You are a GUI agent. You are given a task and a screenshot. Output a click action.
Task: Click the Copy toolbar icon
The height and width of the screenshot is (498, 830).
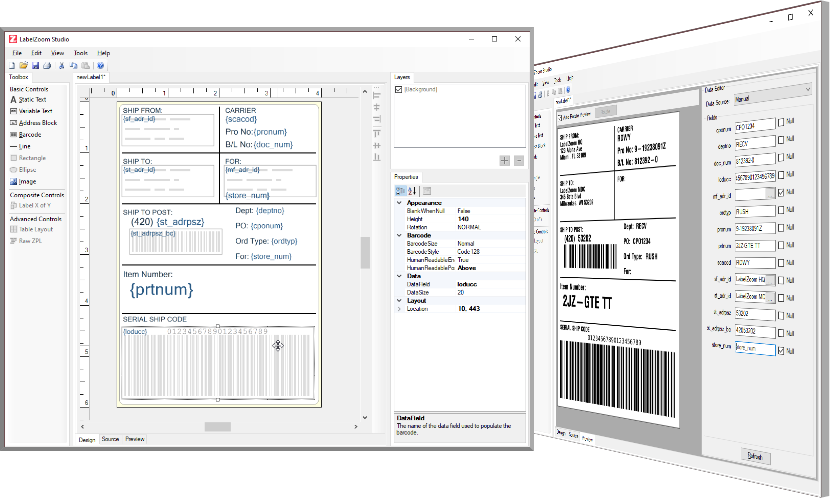(x=73, y=66)
